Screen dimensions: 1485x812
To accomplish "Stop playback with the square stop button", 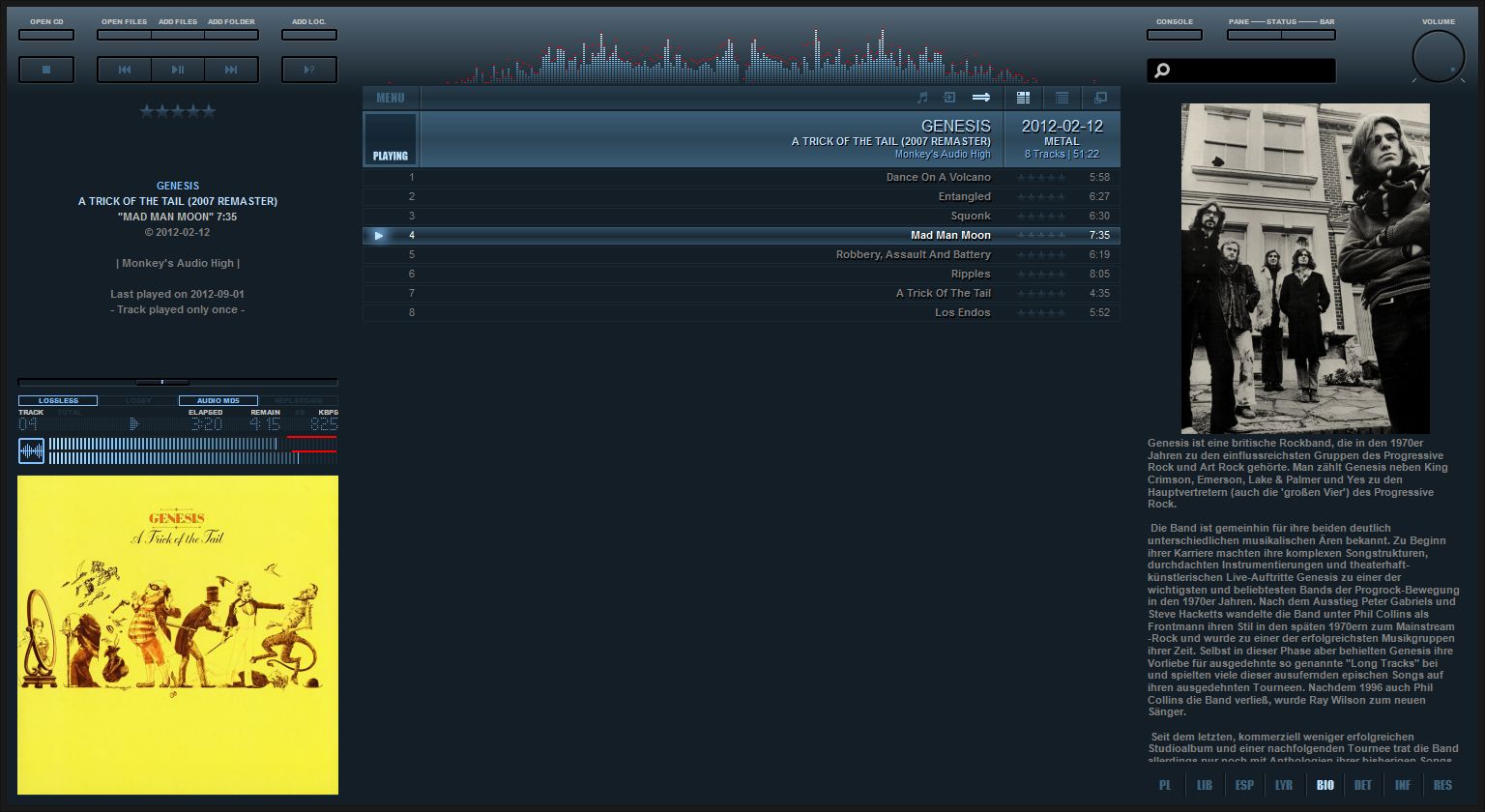I will pyautogui.click(x=46, y=70).
